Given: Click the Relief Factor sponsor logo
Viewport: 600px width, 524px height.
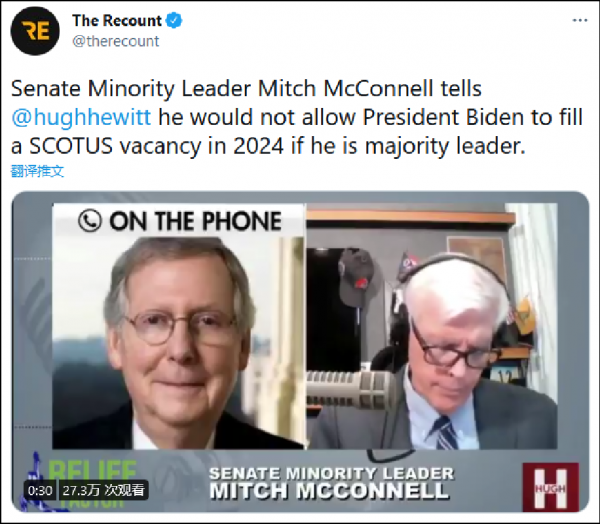Looking at the screenshot, I should pos(82,480).
